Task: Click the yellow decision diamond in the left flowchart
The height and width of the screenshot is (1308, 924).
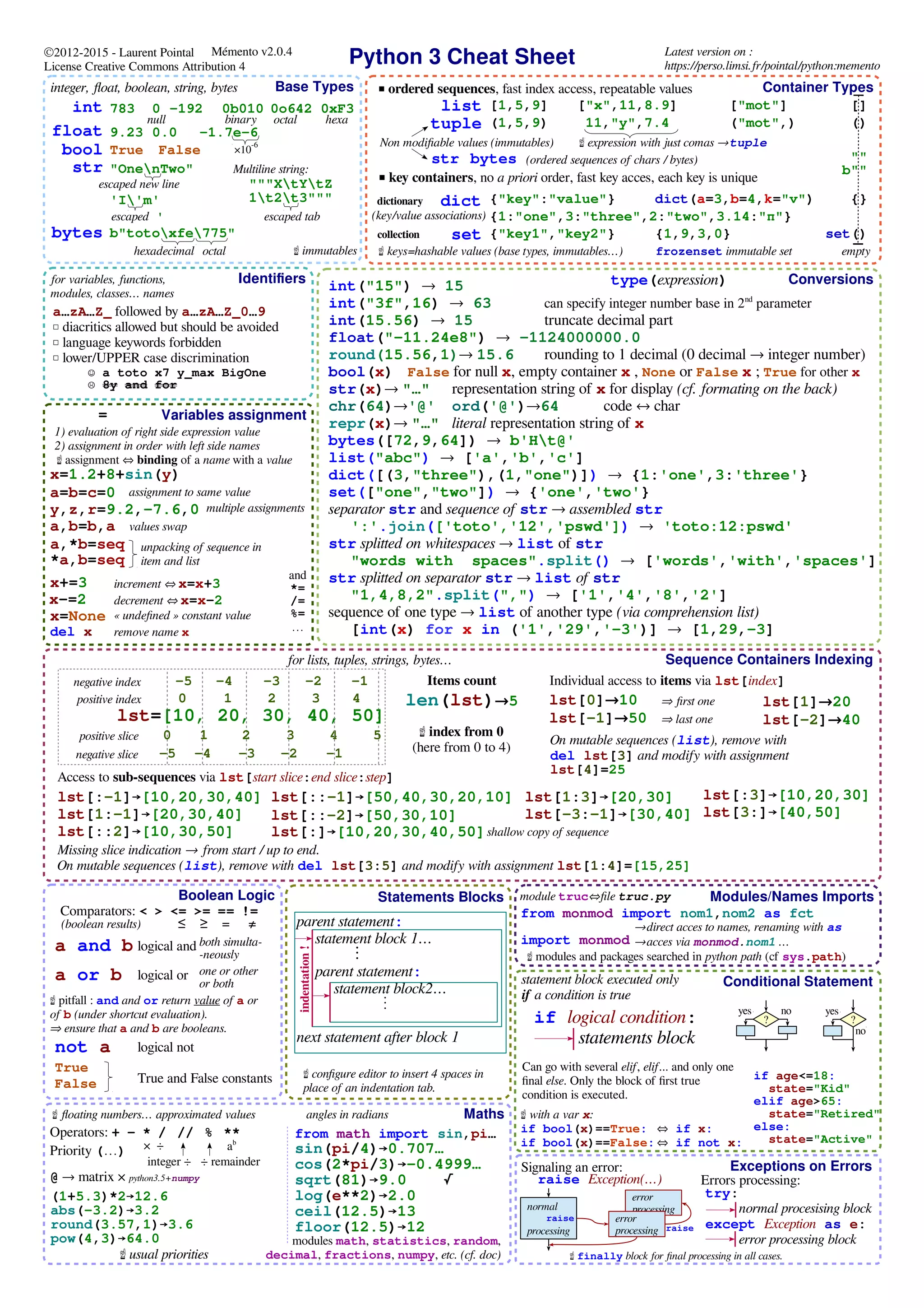Action: point(766,1019)
